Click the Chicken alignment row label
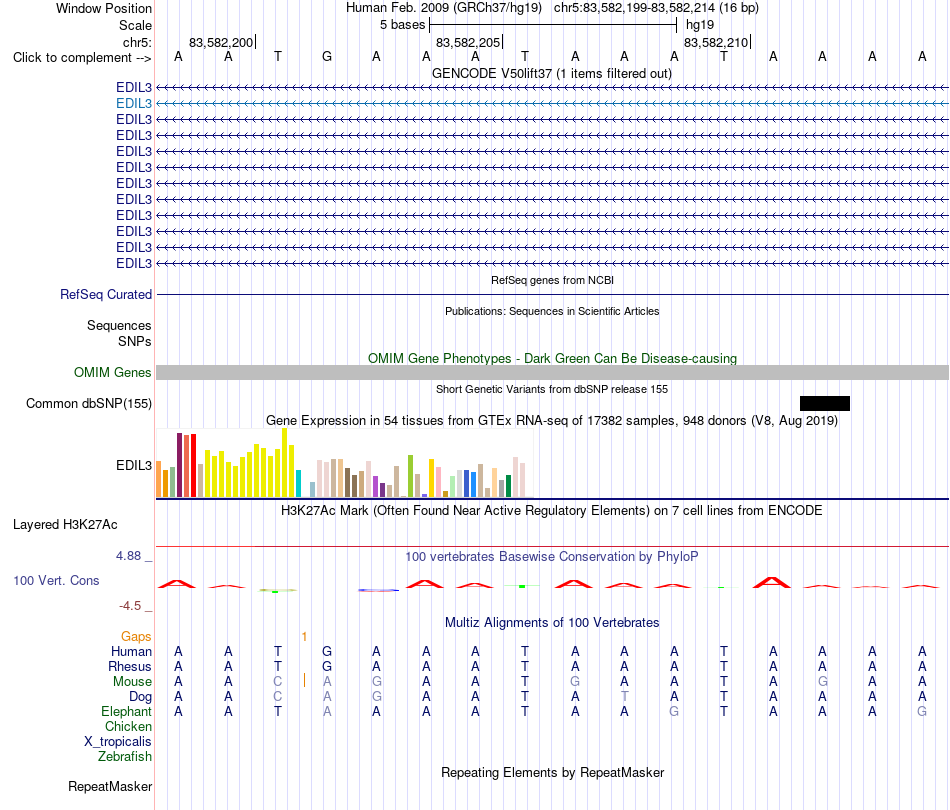The image size is (950, 810). [x=128, y=726]
